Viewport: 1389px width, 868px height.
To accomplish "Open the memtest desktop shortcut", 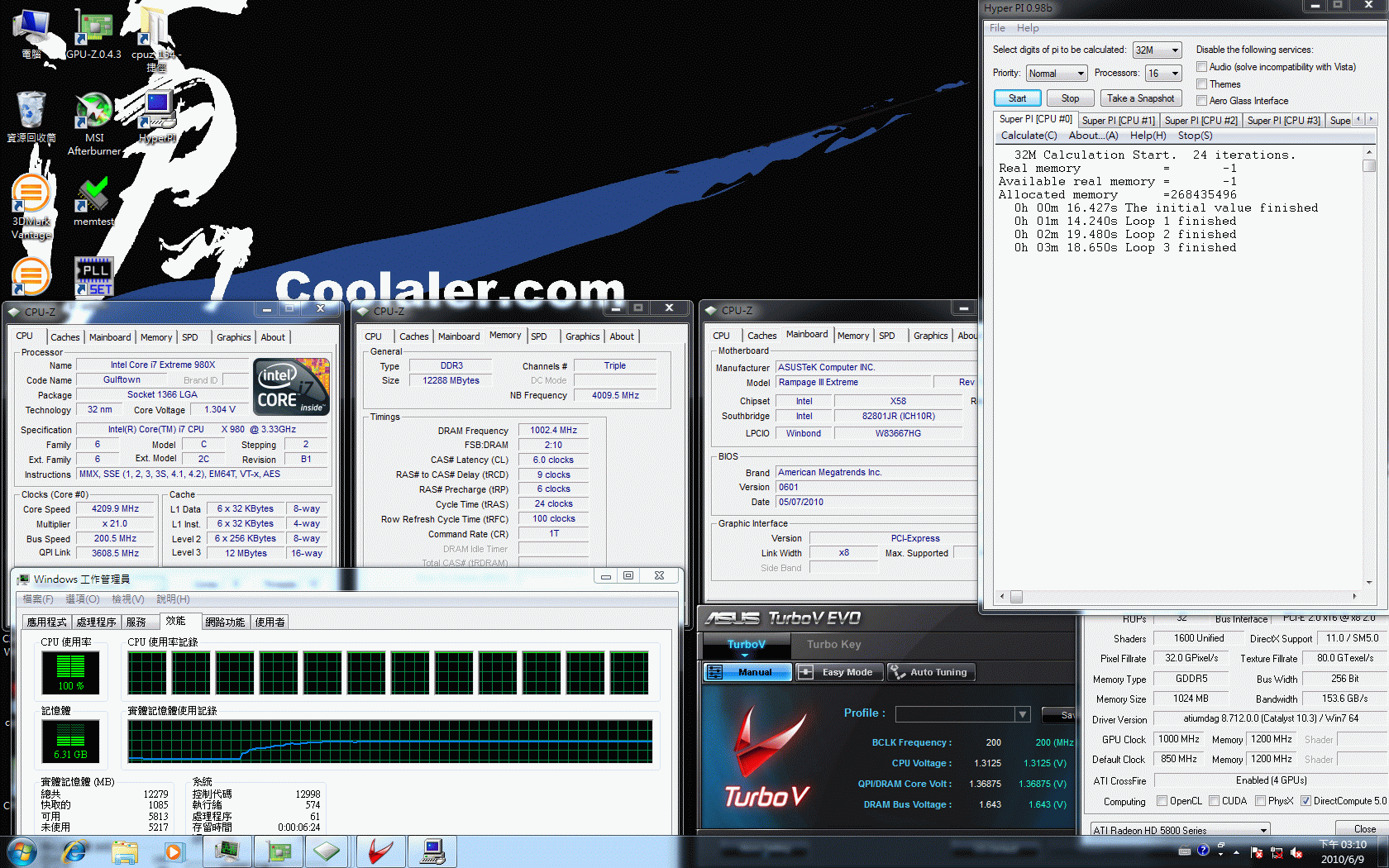I will pos(93,201).
